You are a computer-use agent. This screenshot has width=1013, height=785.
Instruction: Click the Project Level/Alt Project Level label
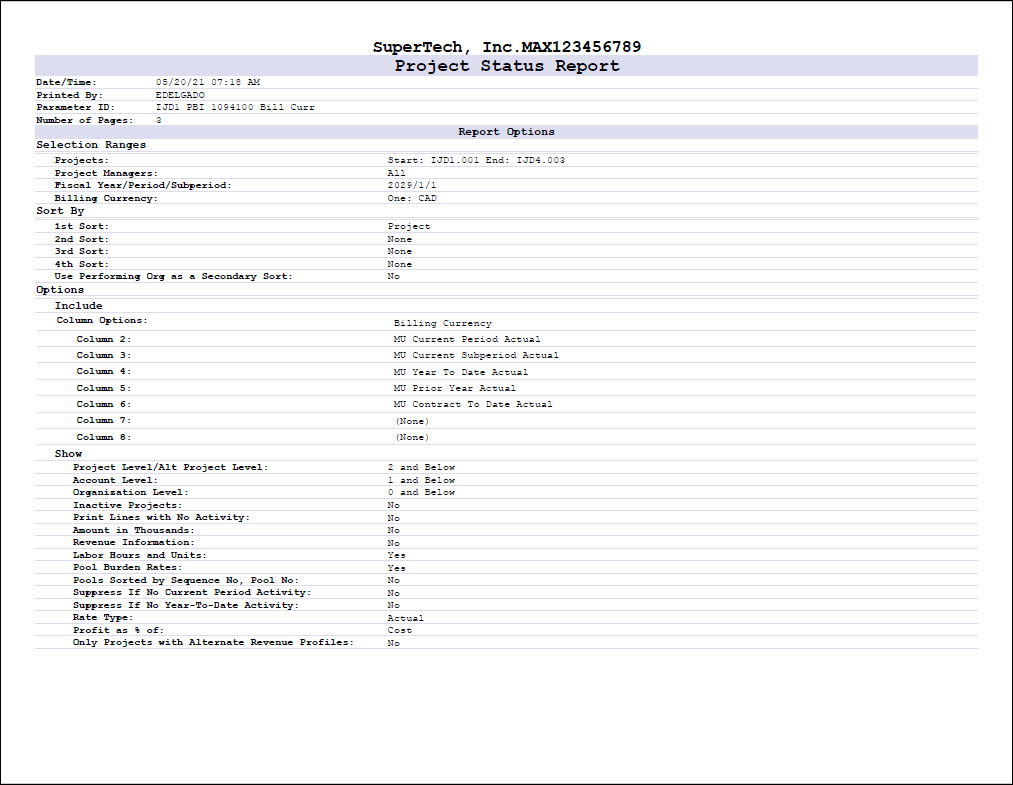click(170, 467)
